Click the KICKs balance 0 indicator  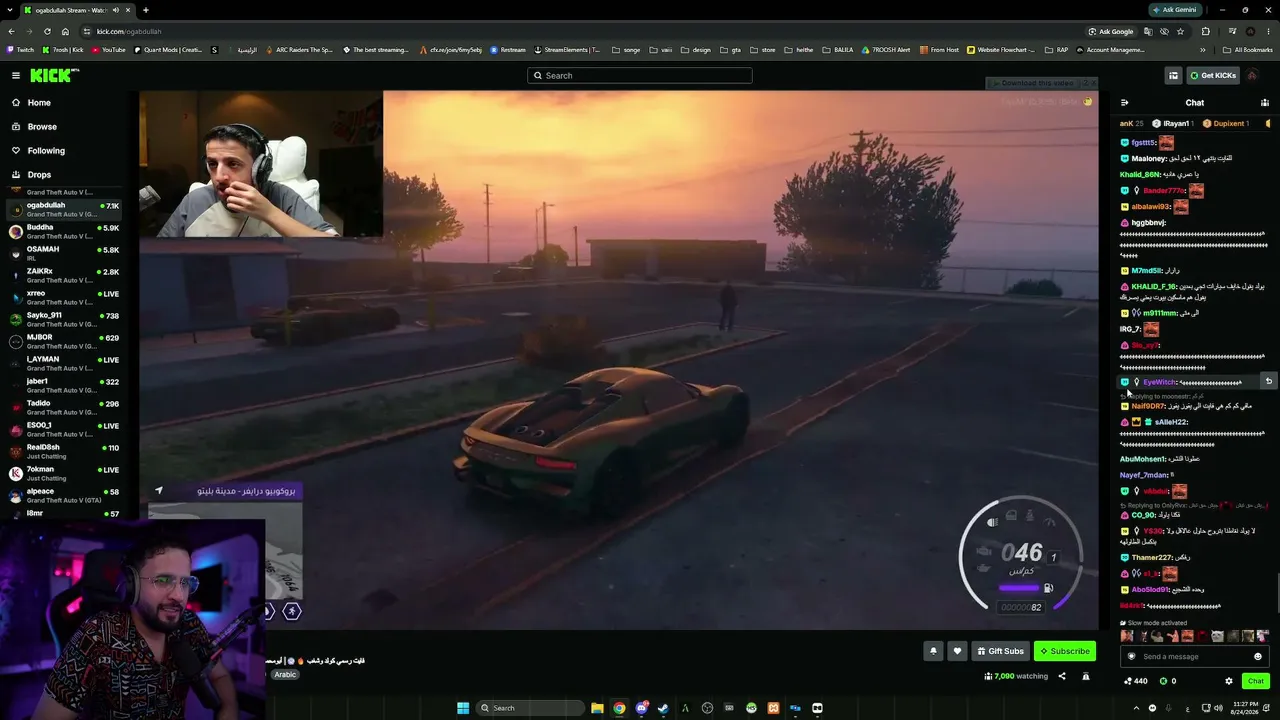point(1168,681)
